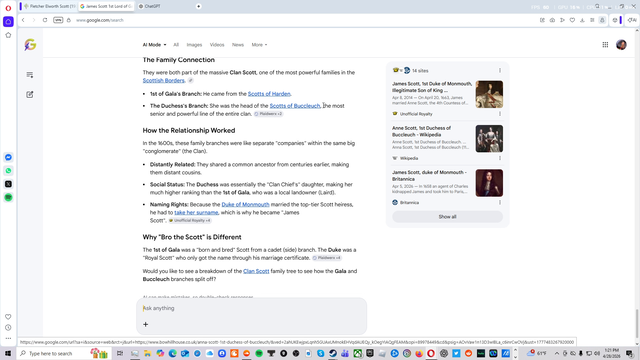Open more options for the Wikipedia source

[500, 158]
